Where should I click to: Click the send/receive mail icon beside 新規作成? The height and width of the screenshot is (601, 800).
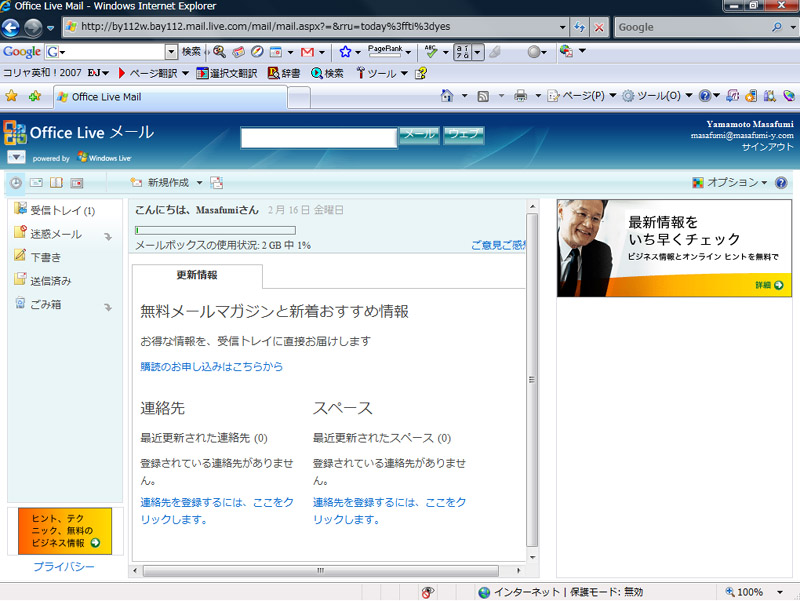(216, 183)
